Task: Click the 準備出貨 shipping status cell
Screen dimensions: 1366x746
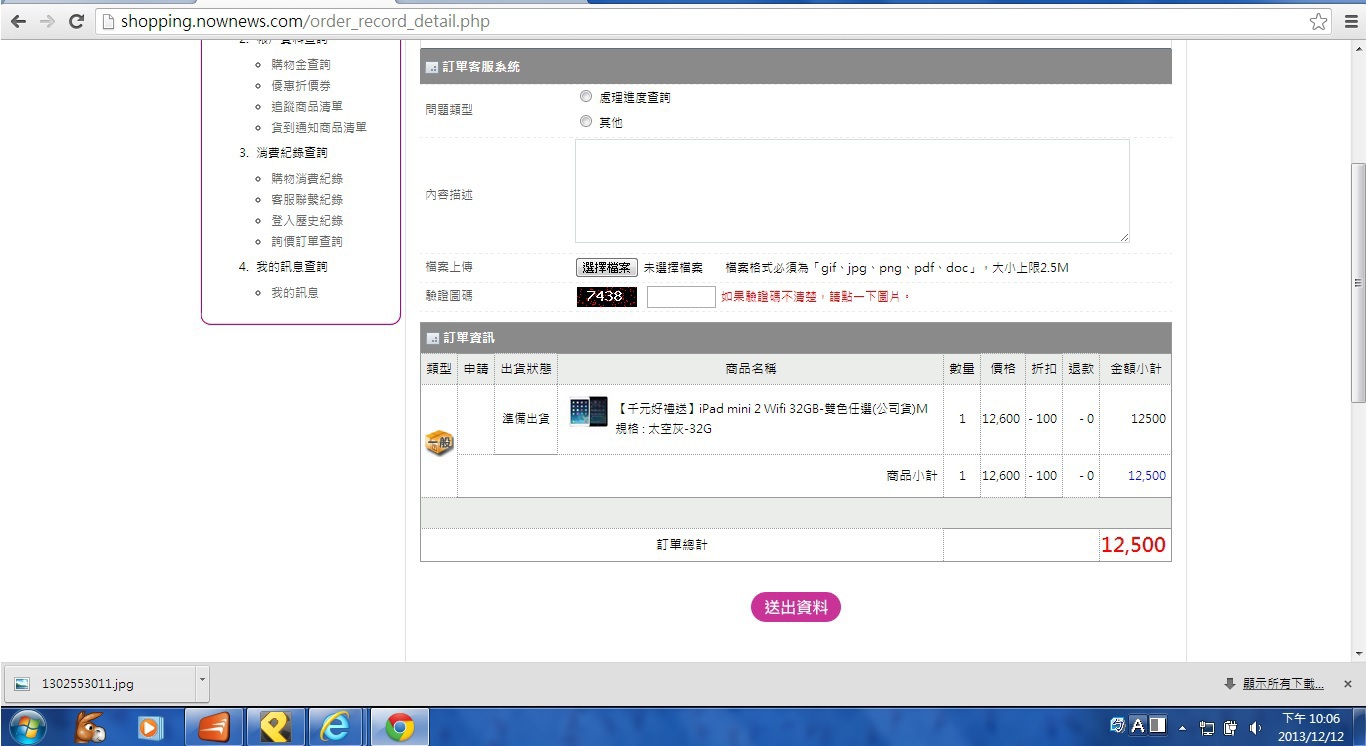Action: (526, 418)
